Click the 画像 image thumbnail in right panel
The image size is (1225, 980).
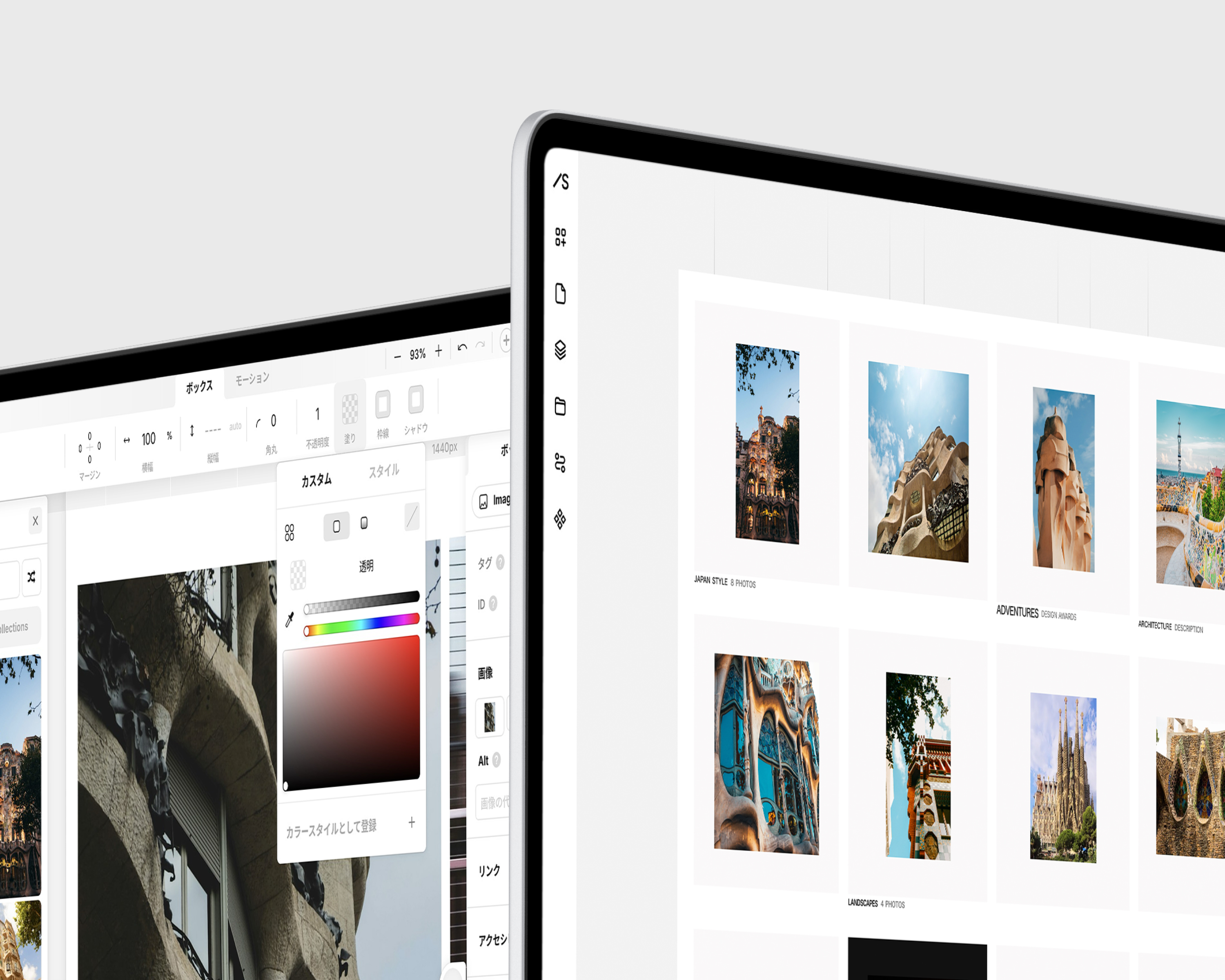pos(489,717)
